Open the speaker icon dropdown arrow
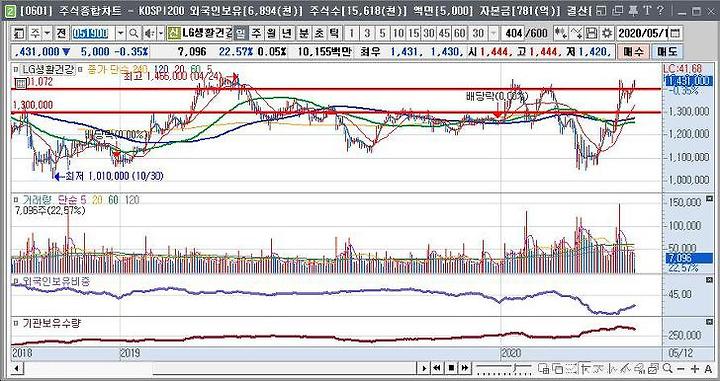Screen dimensions: 720x381 pyautogui.click(x=160, y=33)
